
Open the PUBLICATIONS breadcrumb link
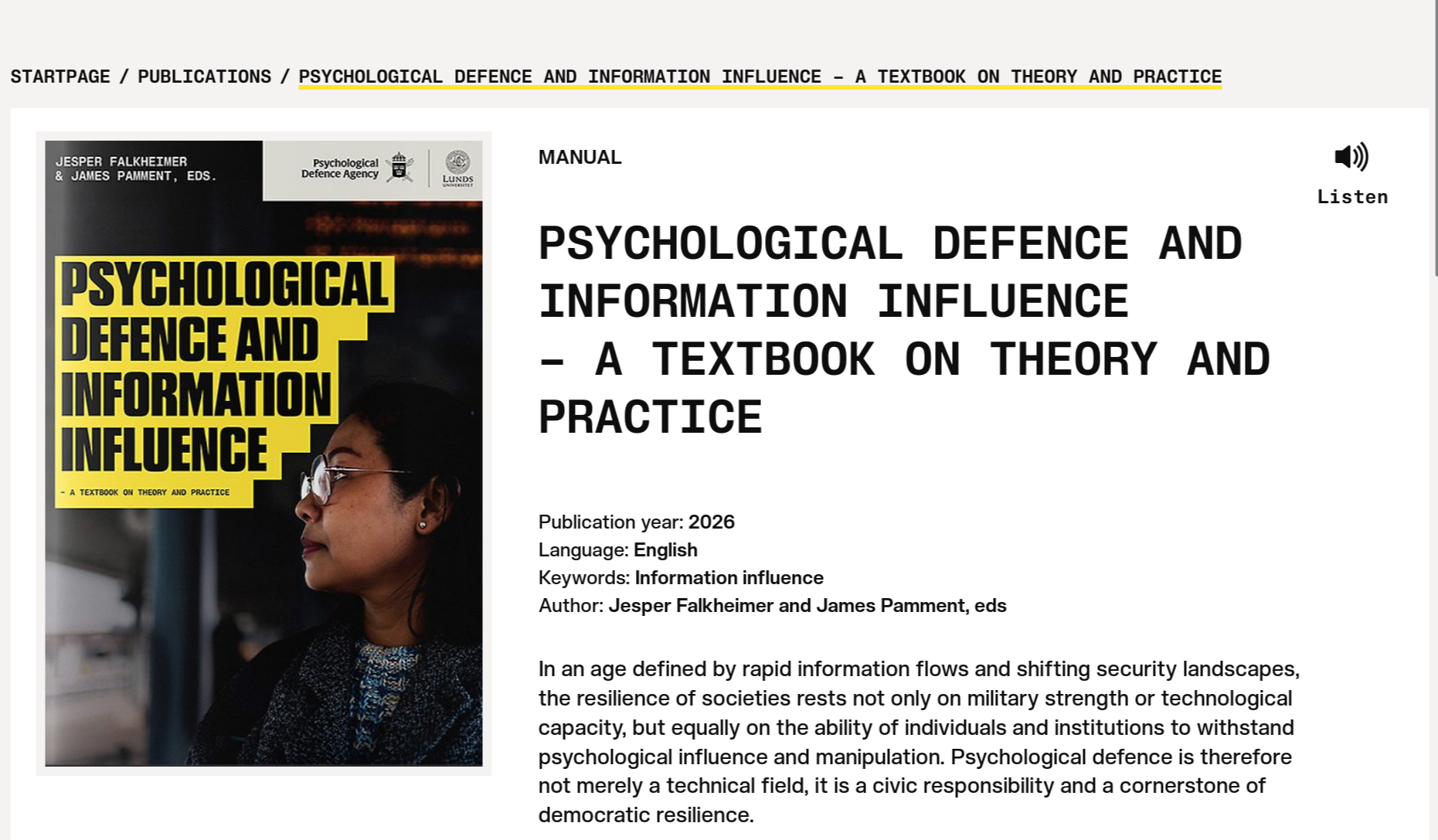tap(203, 77)
